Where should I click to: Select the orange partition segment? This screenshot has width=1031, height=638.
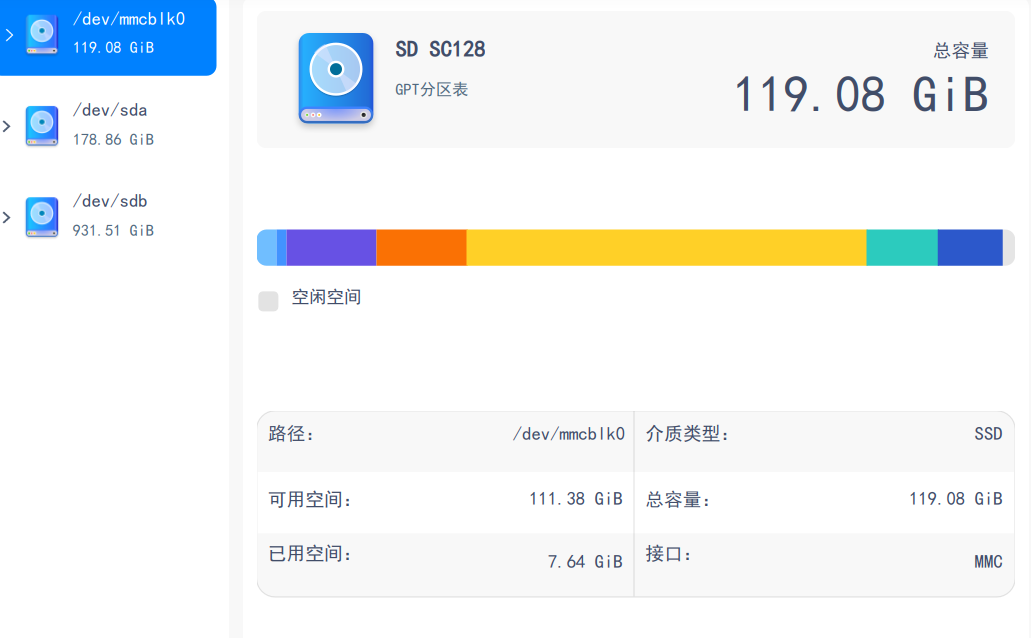tap(420, 247)
